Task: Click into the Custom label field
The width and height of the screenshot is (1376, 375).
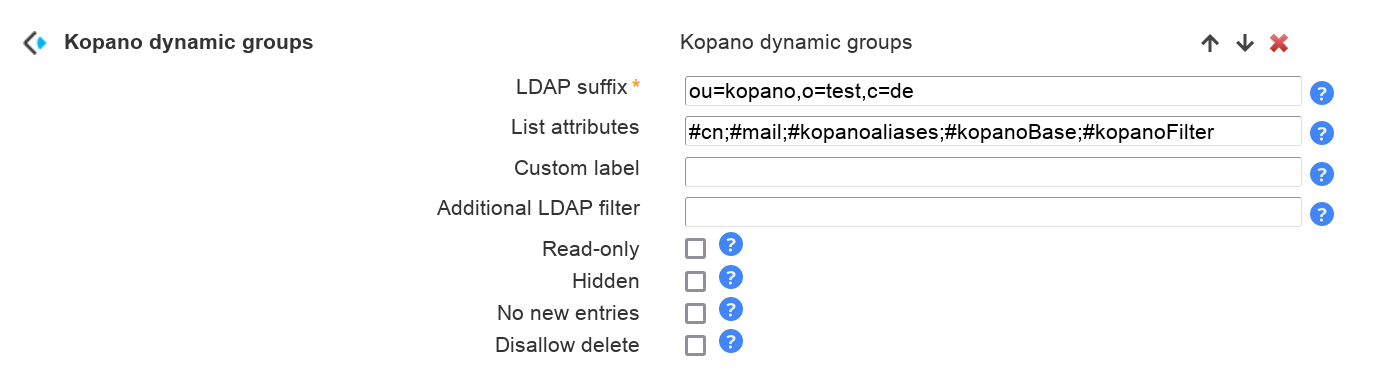Action: (993, 172)
